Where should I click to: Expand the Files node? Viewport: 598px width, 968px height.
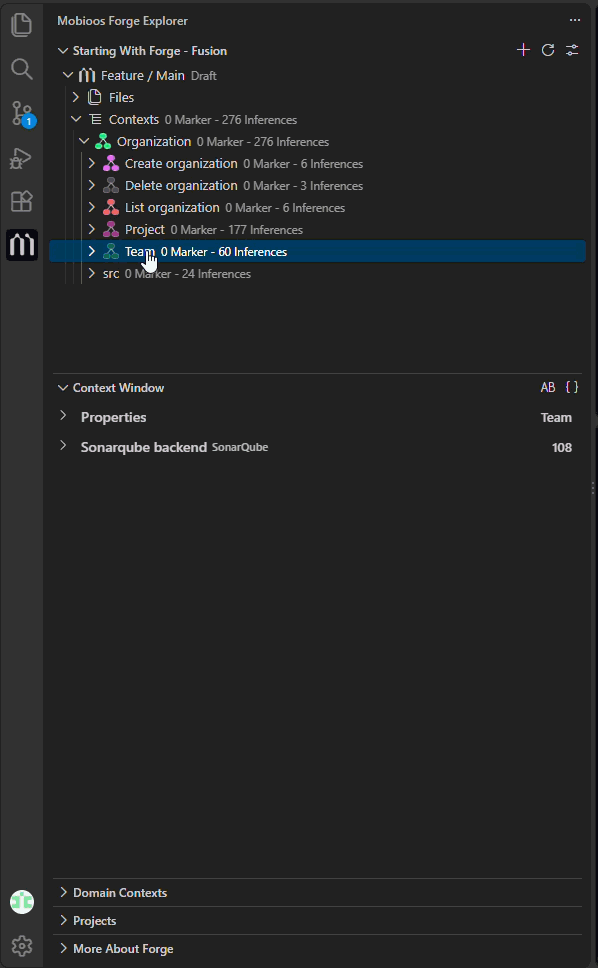(76, 97)
